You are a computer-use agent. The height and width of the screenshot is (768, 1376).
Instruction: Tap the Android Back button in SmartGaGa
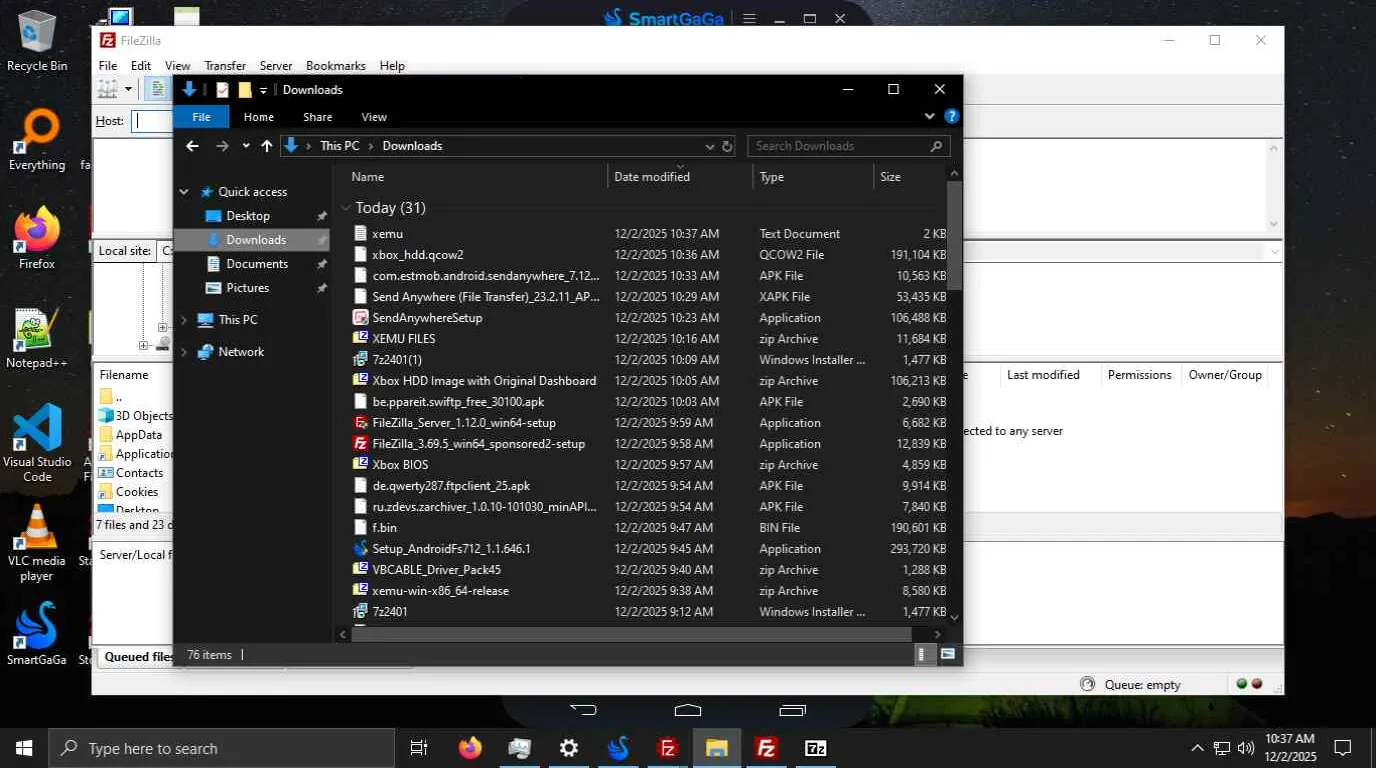coord(583,710)
